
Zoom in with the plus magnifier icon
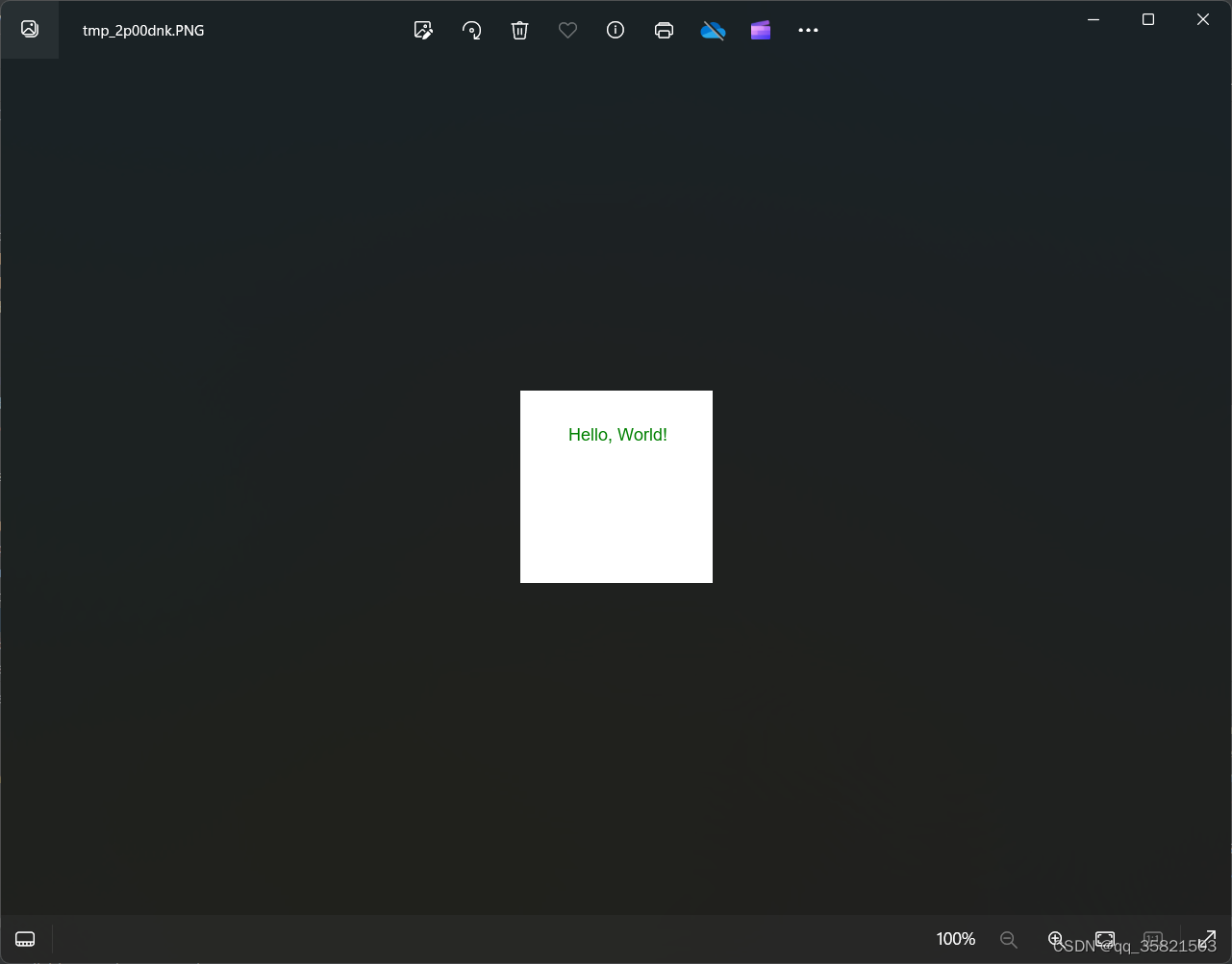click(1055, 939)
